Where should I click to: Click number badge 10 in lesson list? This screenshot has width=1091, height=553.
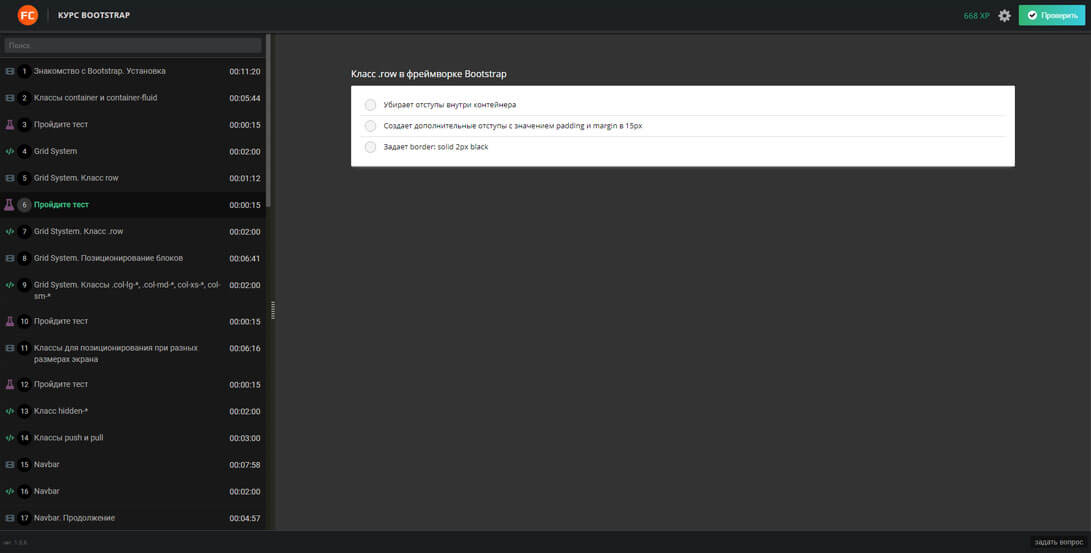pyautogui.click(x=24, y=321)
